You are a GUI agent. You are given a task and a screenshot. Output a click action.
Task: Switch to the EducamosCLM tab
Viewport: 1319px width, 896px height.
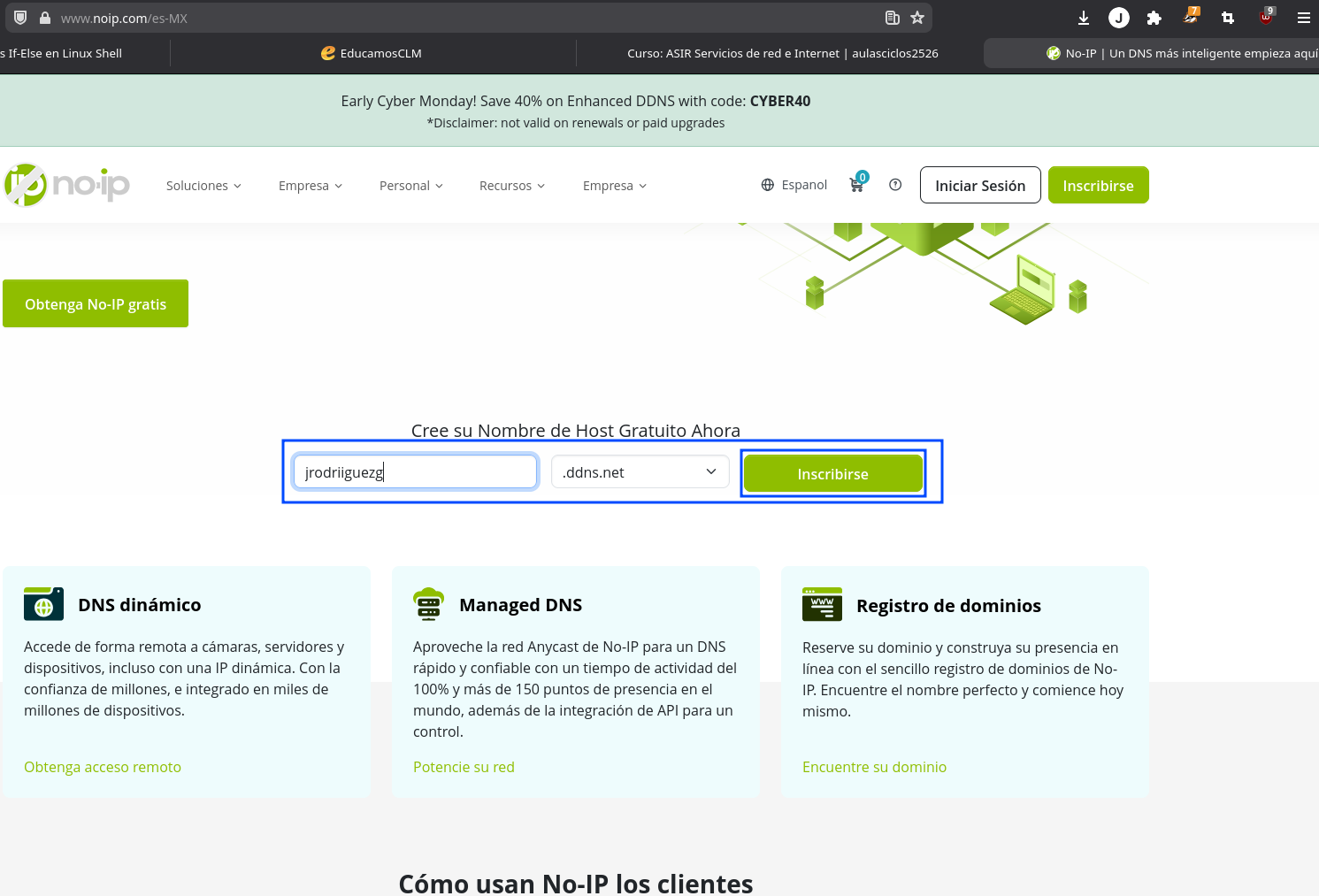coord(372,53)
